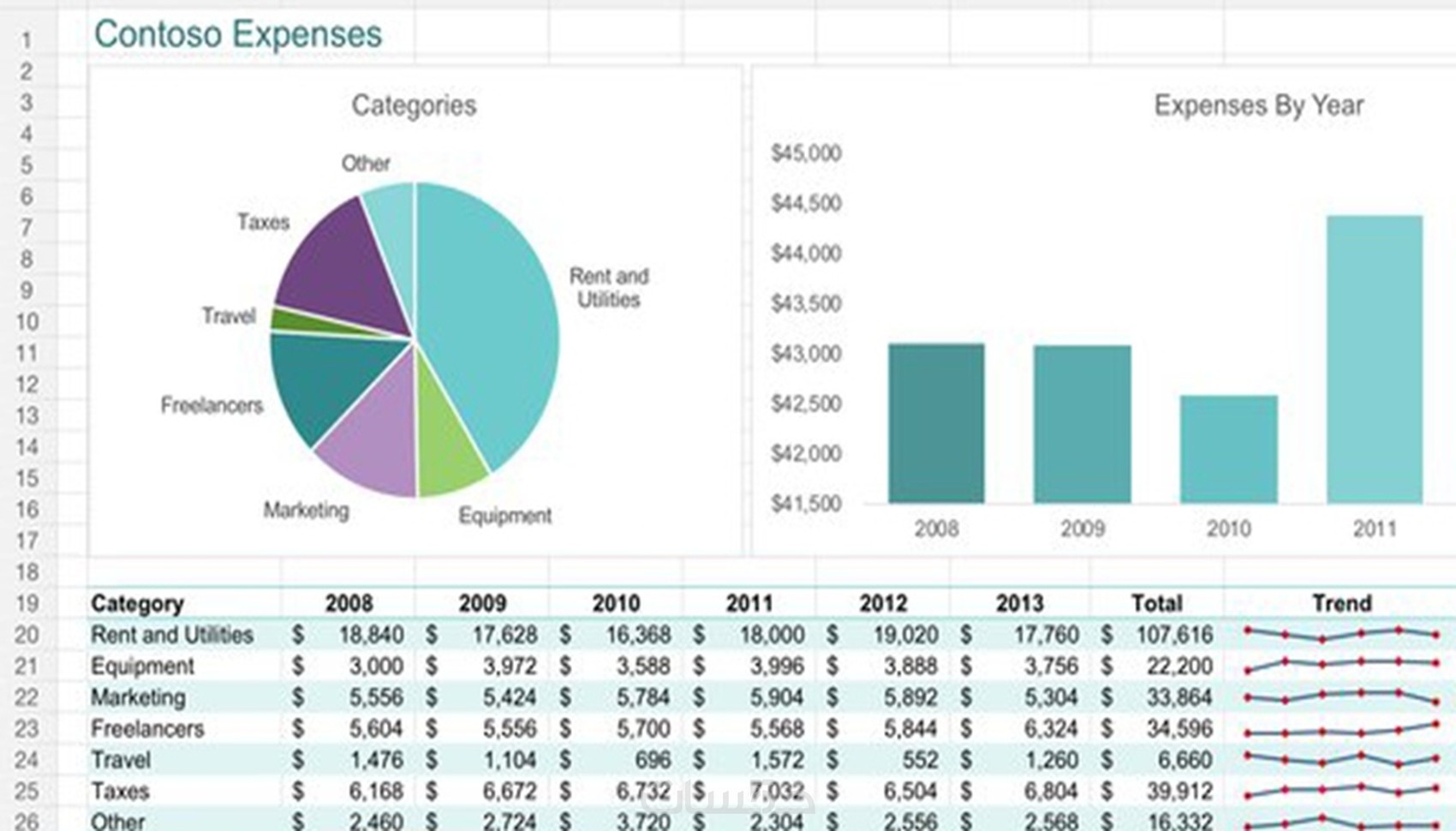The height and width of the screenshot is (831, 1456).
Task: Select Rent and Utilities total 107,616
Action: [x=1156, y=635]
